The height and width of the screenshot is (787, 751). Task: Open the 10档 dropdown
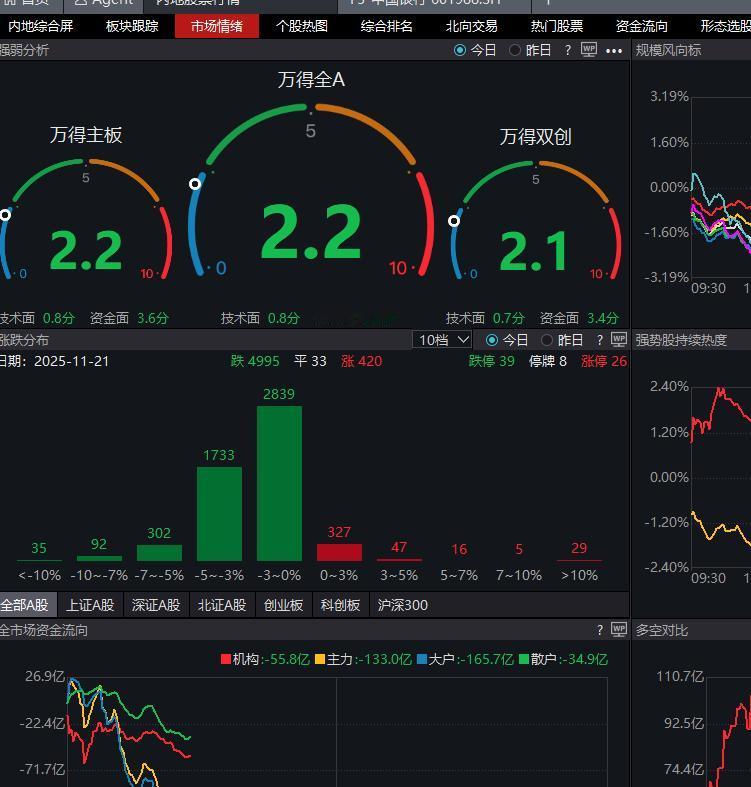442,340
